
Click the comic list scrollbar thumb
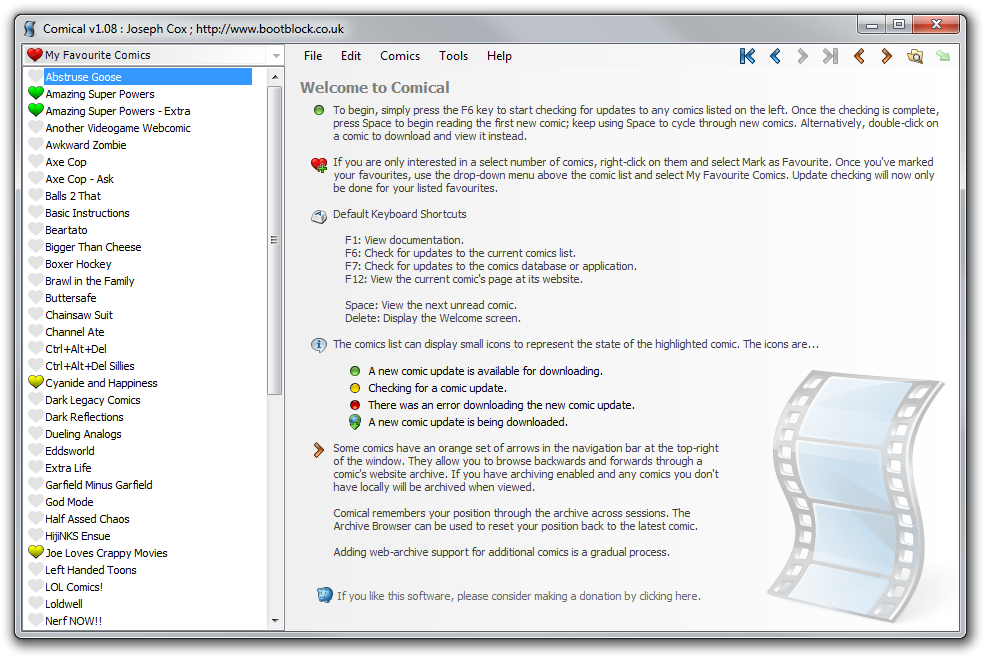[275, 240]
